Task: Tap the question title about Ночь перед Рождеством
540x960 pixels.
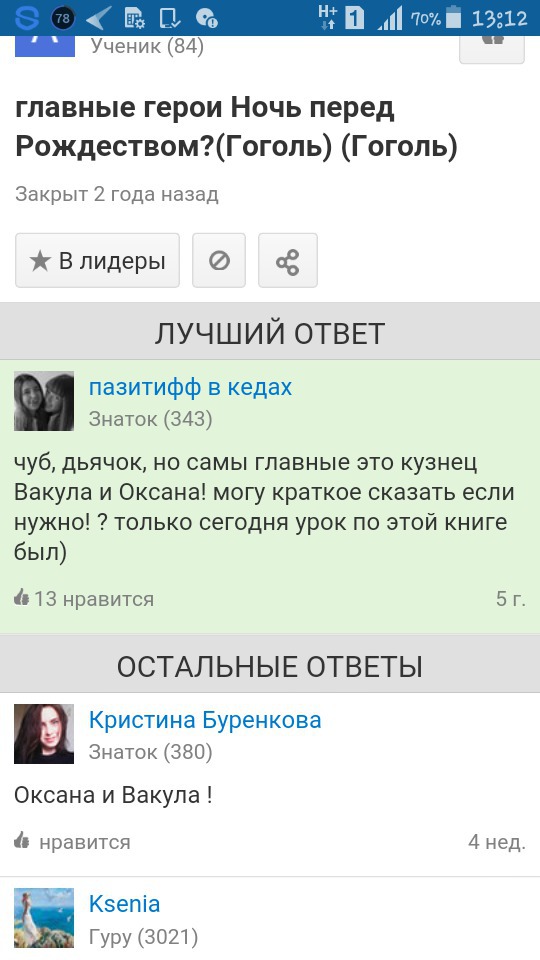Action: (x=236, y=128)
